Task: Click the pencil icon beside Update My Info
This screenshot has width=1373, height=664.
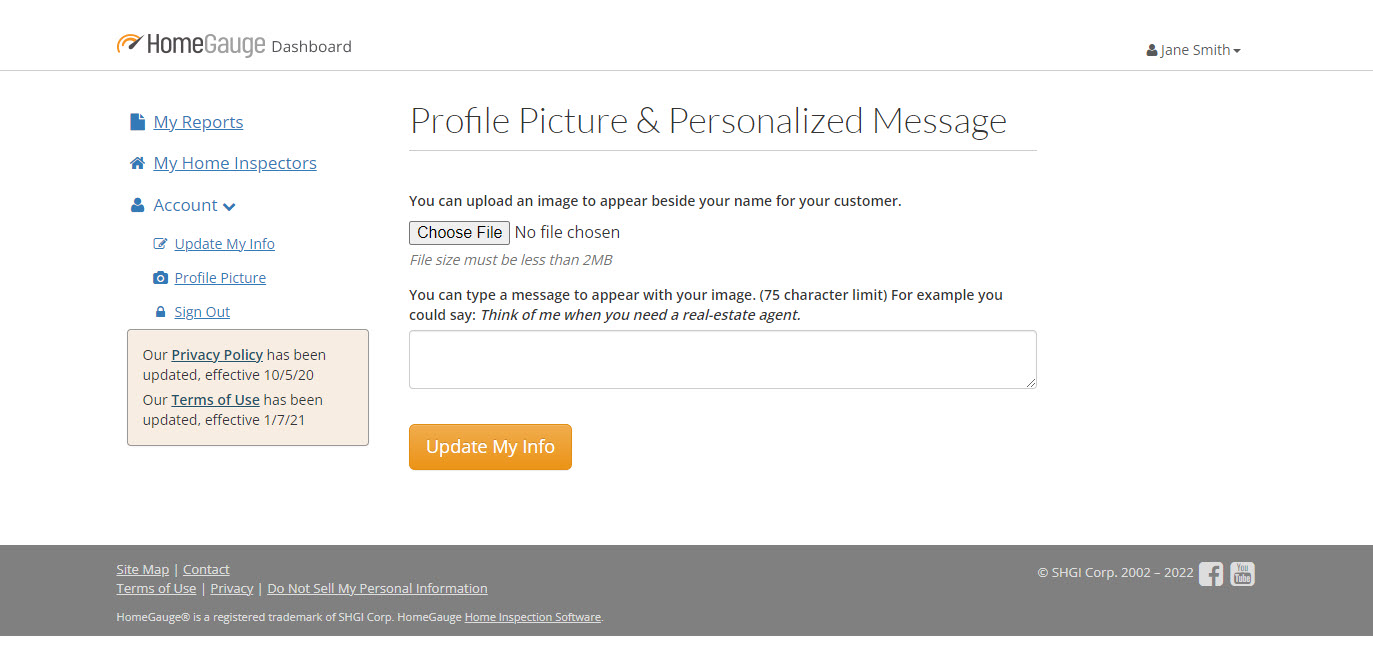Action: [x=160, y=244]
